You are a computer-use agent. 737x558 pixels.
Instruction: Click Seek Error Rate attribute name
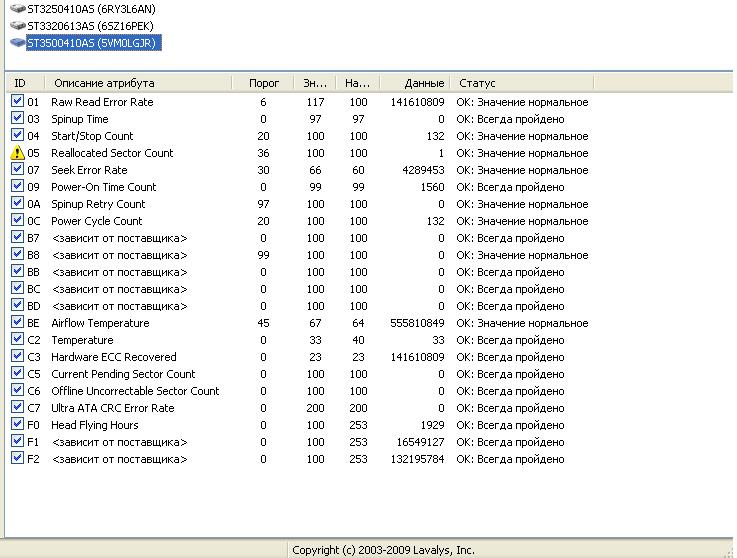(89, 170)
